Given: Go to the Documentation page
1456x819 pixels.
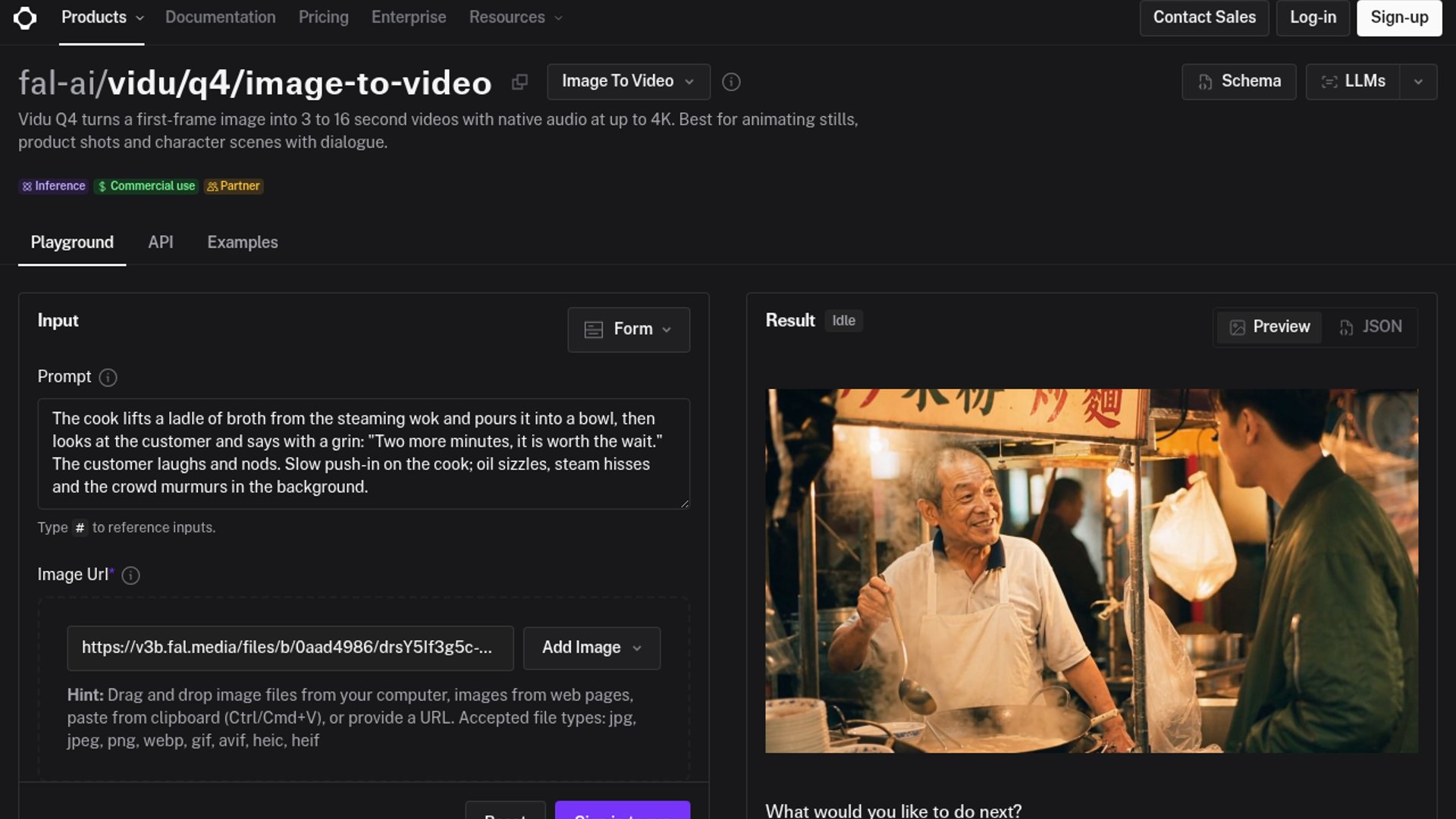Looking at the screenshot, I should 221,17.
